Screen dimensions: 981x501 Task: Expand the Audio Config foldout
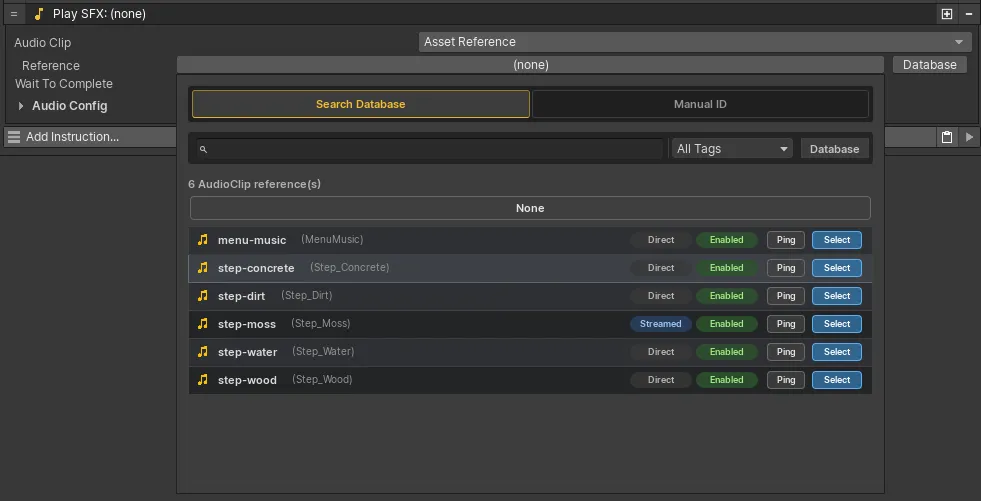click(21, 106)
